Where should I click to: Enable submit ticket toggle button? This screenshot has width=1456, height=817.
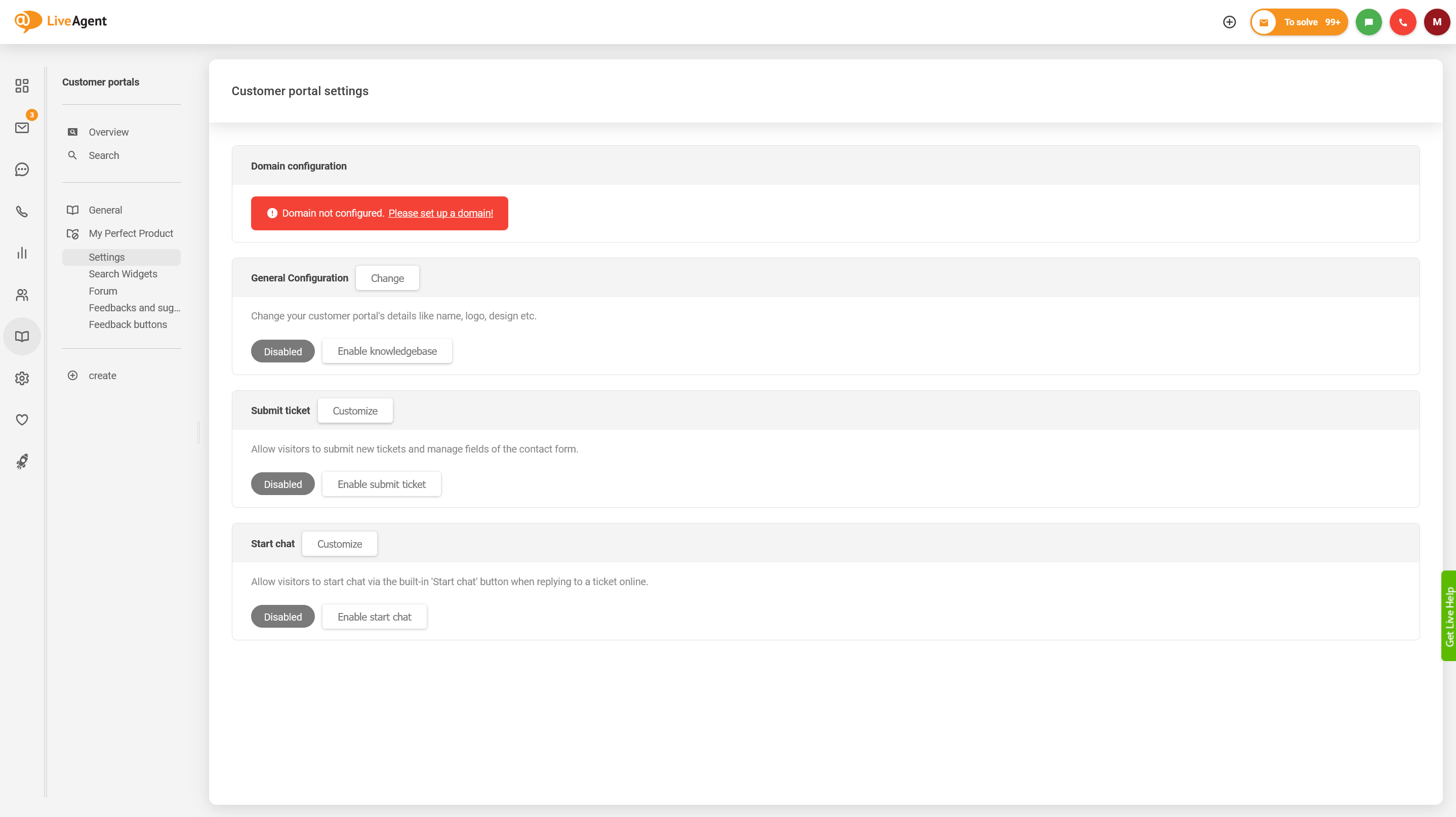pos(381,484)
